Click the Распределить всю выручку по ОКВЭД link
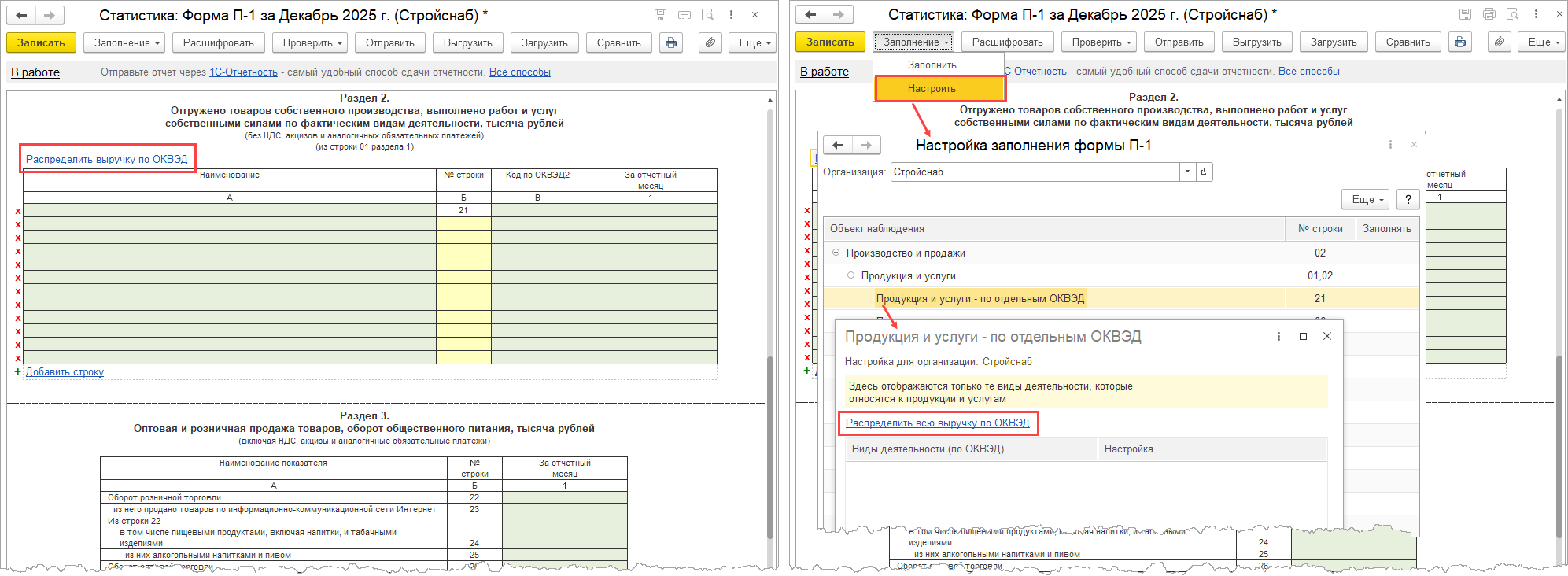Viewport: 1568px width, 576px height. point(937,423)
